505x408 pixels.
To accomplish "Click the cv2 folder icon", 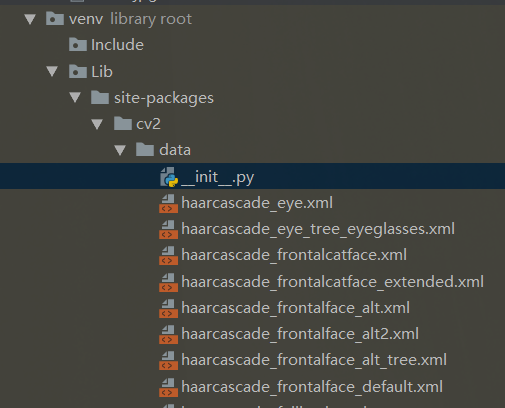I will coord(123,124).
